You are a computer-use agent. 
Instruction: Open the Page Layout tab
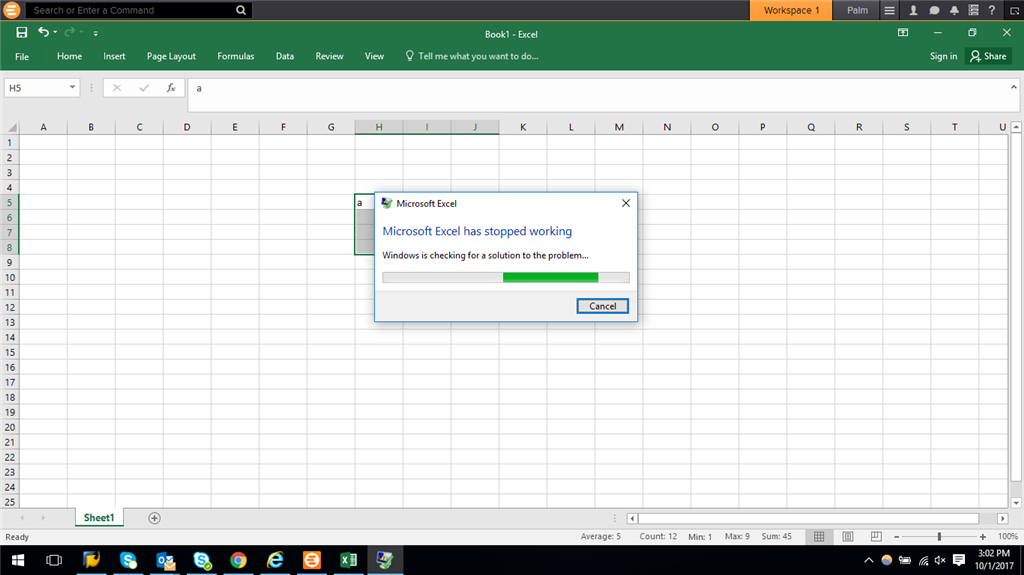(171, 56)
